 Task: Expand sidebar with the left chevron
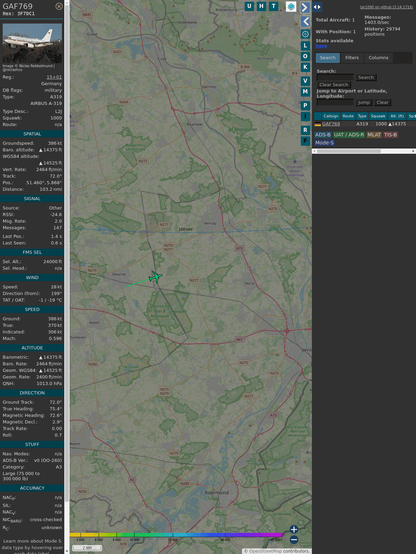pos(305,22)
